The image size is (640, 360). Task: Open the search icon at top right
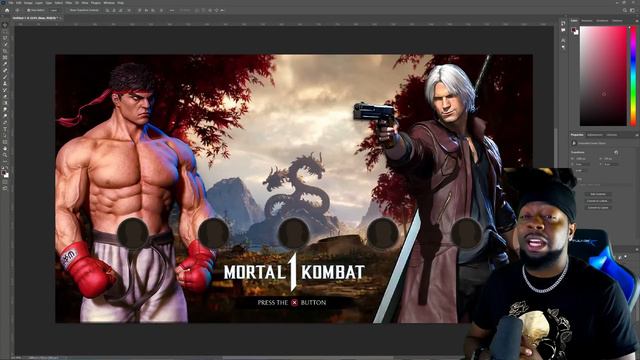pyautogui.click(x=625, y=10)
